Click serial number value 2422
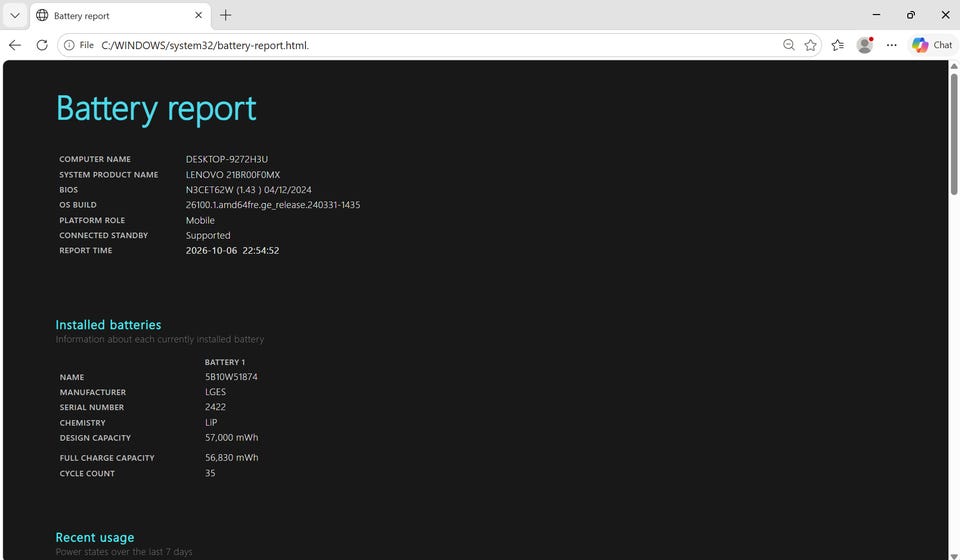The width and height of the screenshot is (960, 560). [216, 407]
